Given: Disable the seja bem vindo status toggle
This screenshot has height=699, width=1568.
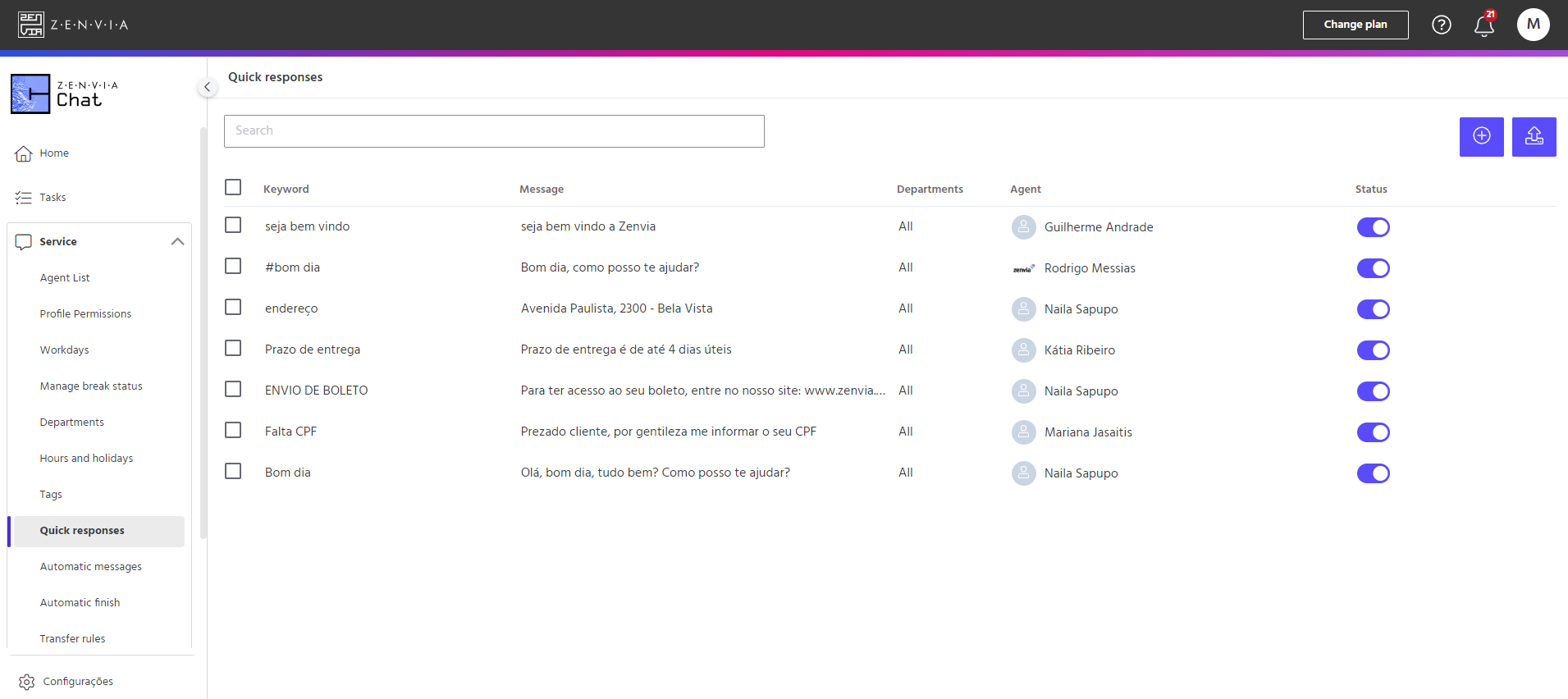Looking at the screenshot, I should pos(1373,227).
